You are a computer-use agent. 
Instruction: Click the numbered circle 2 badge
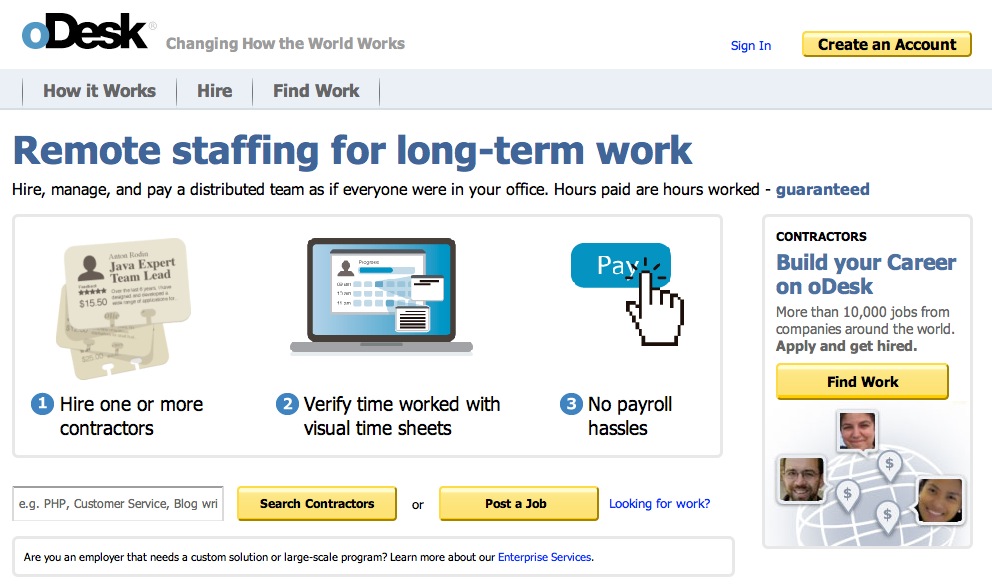tap(287, 403)
